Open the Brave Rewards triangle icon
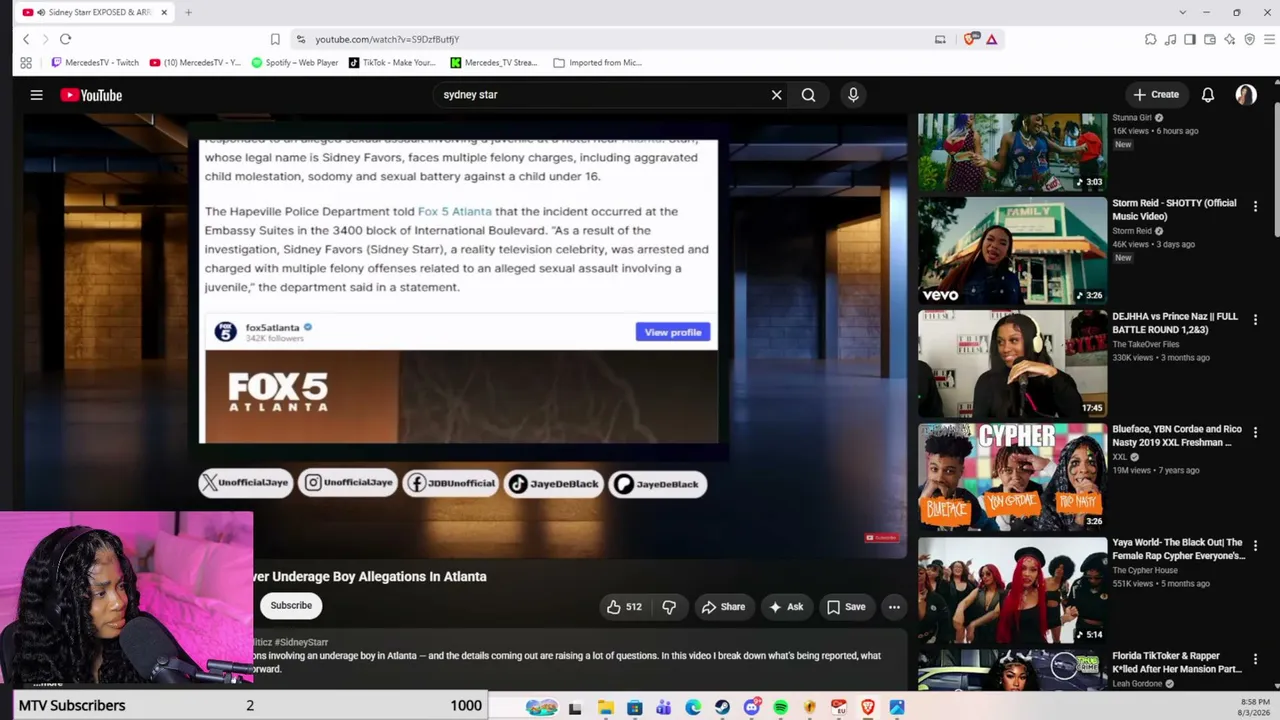 [991, 39]
